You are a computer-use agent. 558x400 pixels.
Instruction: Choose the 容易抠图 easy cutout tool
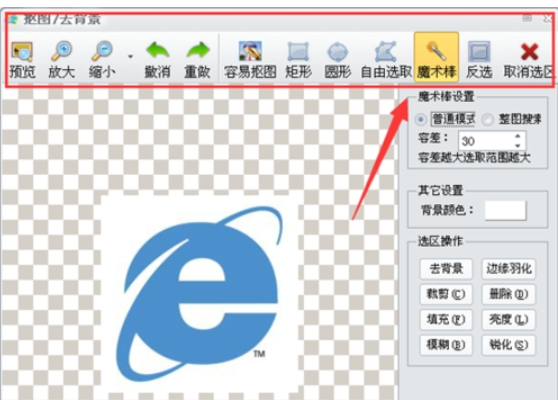pos(250,60)
